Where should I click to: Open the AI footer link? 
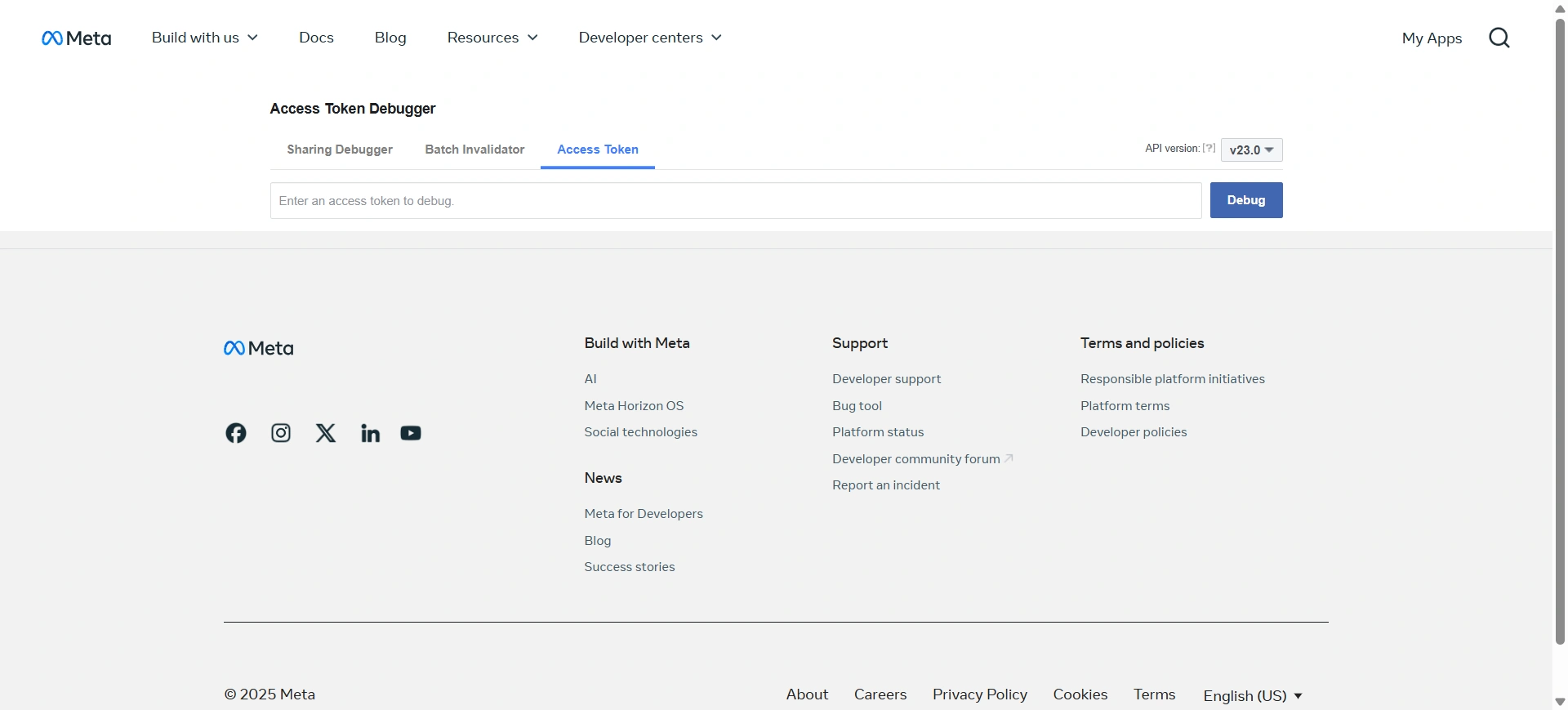tap(590, 379)
